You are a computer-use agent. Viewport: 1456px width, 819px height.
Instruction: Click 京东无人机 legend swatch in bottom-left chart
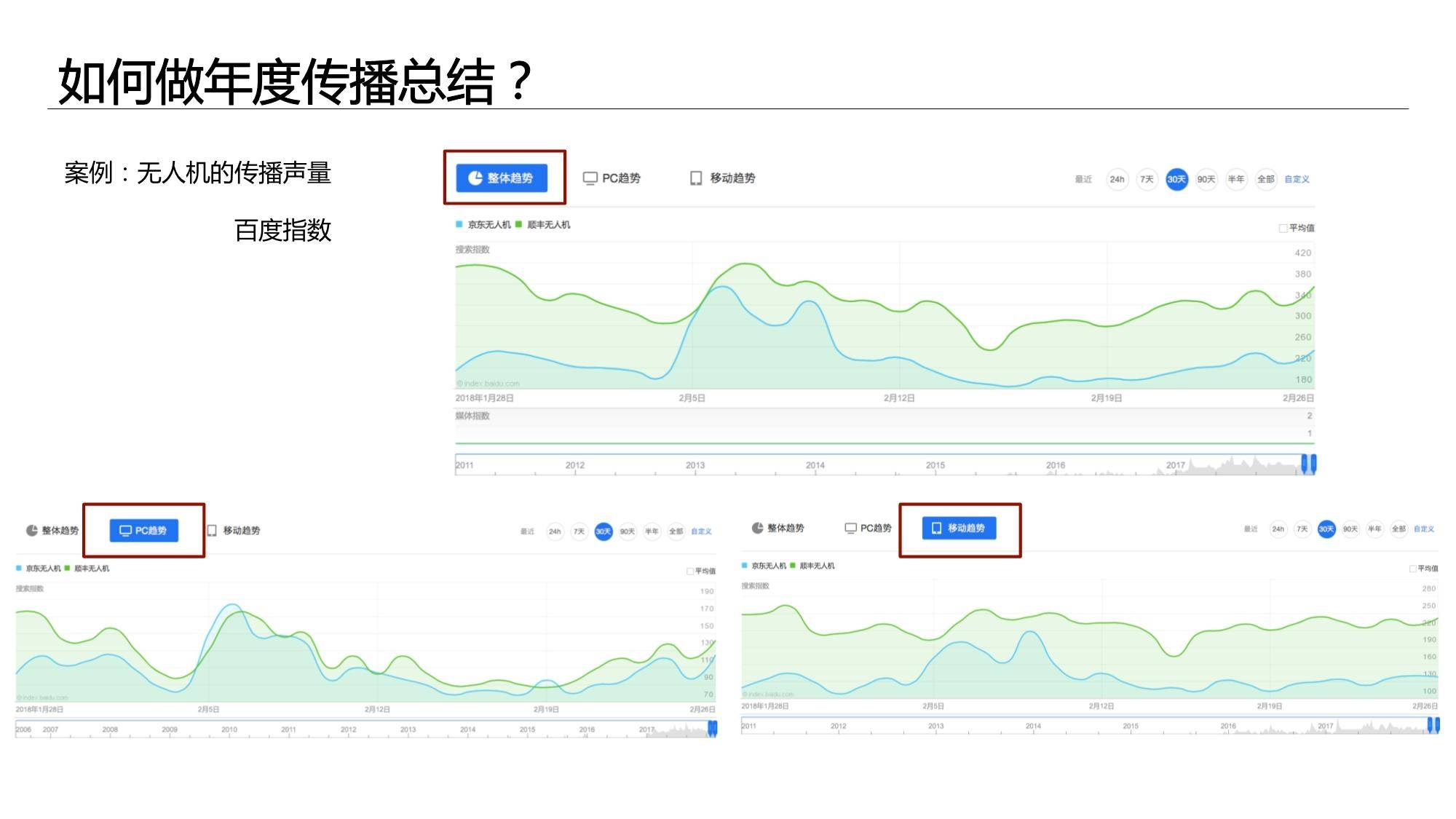tap(19, 568)
